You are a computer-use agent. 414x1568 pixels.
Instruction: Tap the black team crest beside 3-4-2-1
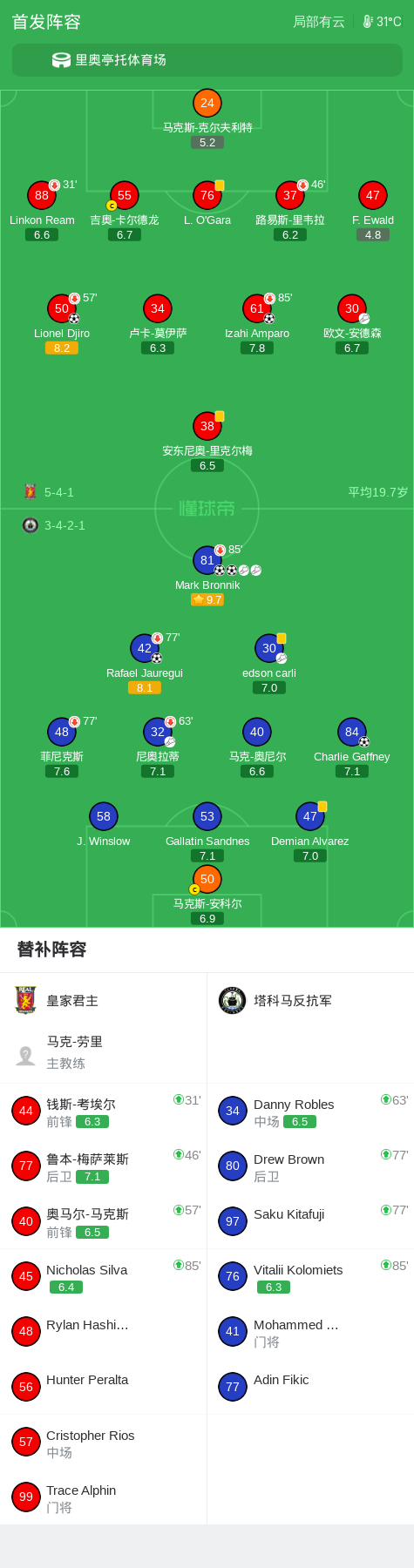click(x=31, y=525)
